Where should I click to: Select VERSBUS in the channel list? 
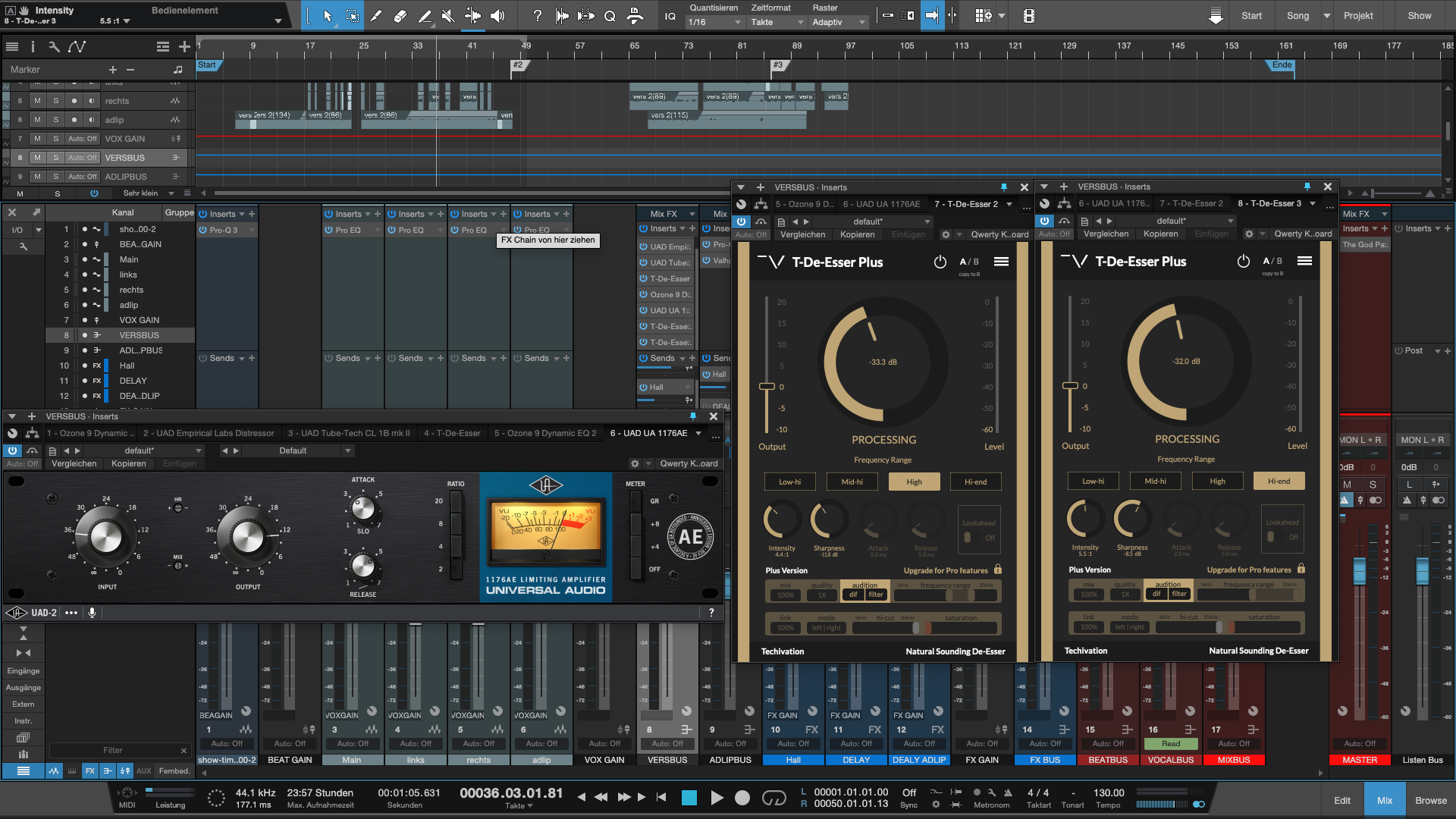pos(139,335)
